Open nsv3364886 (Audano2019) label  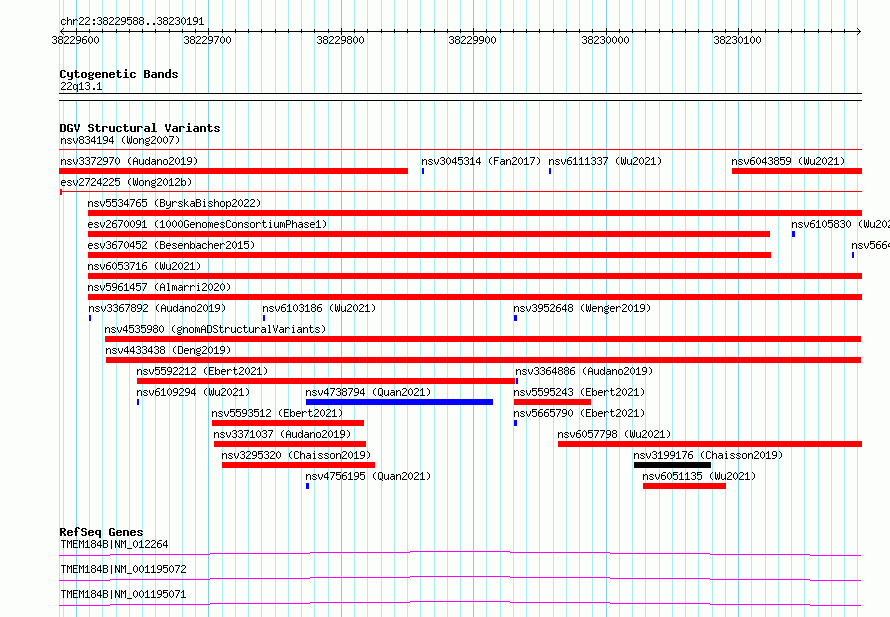584,371
